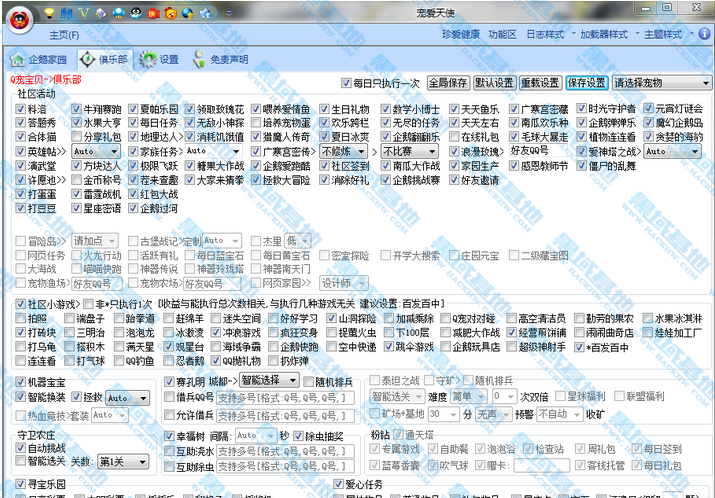Open the quick access toolbar customize arrow

tap(229, 13)
